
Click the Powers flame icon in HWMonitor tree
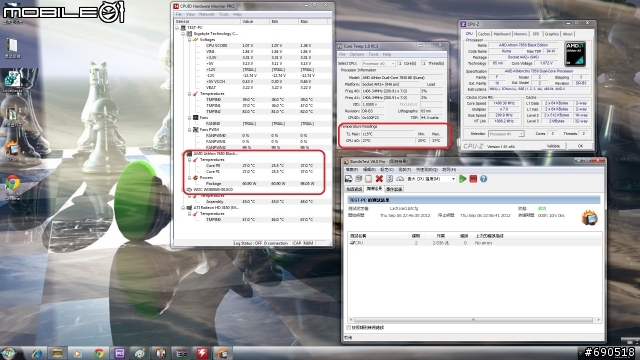coord(196,178)
